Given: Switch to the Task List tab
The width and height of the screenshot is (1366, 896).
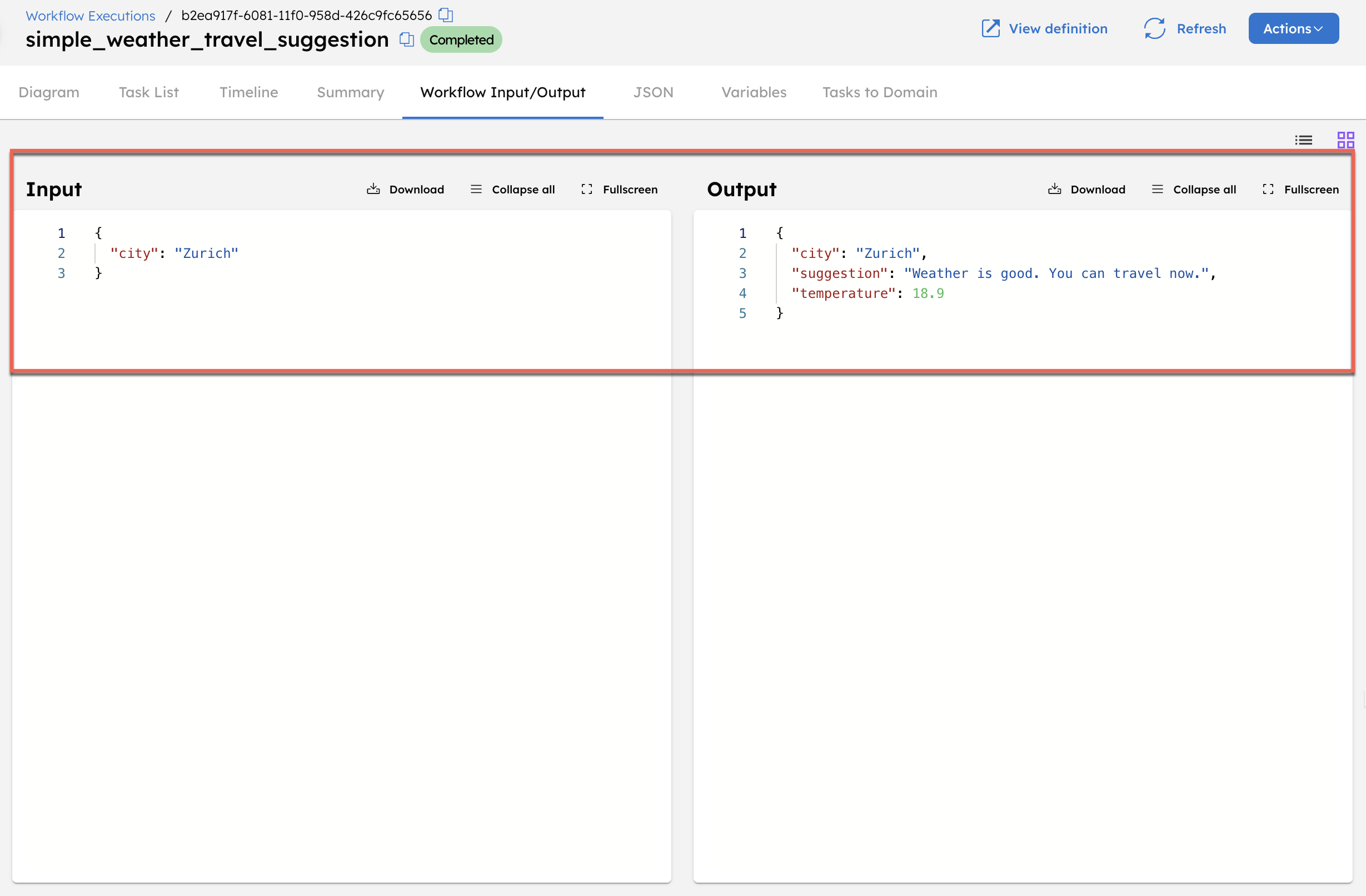Looking at the screenshot, I should point(148,92).
